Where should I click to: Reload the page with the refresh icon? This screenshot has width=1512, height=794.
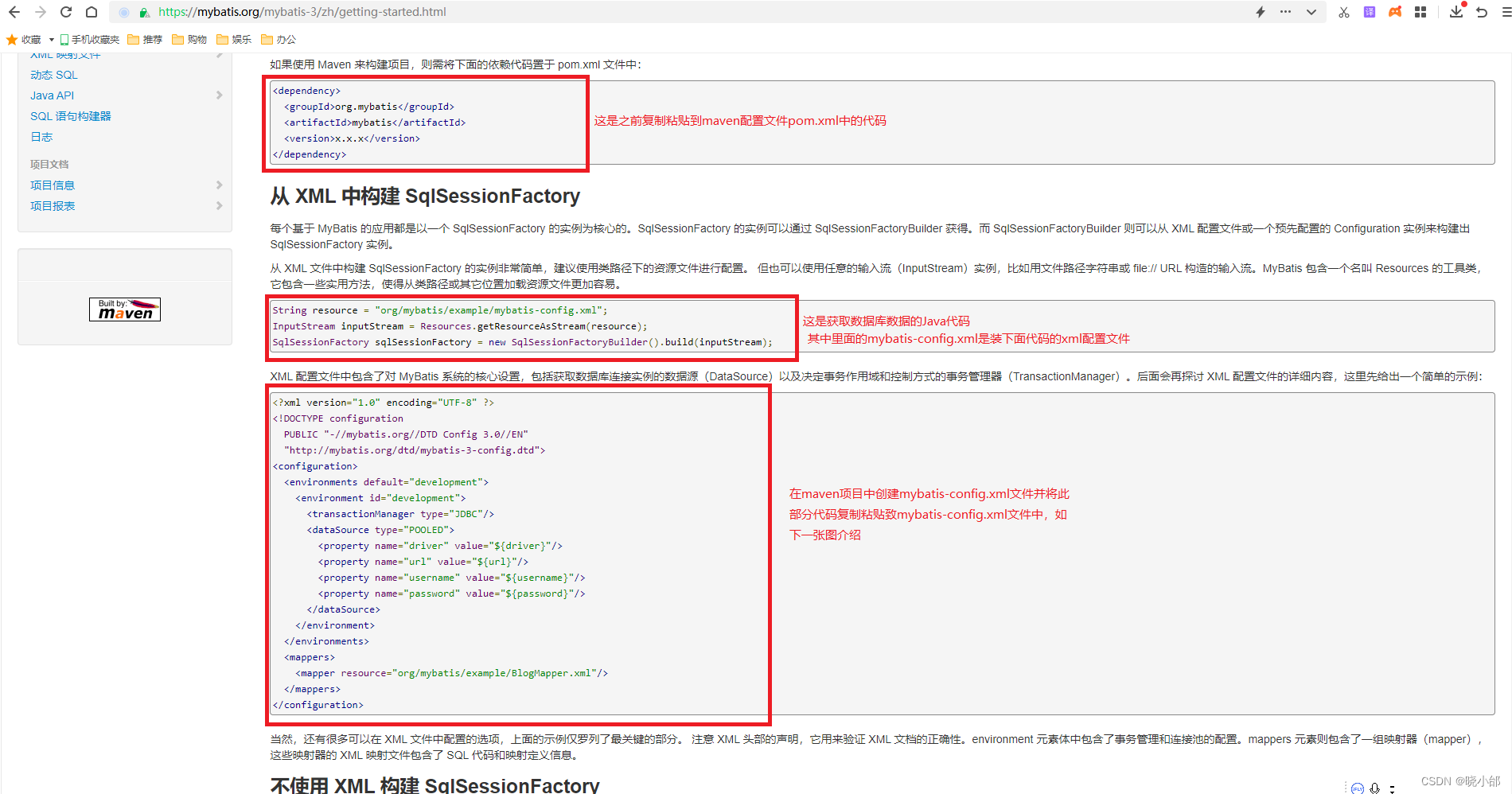[x=66, y=12]
